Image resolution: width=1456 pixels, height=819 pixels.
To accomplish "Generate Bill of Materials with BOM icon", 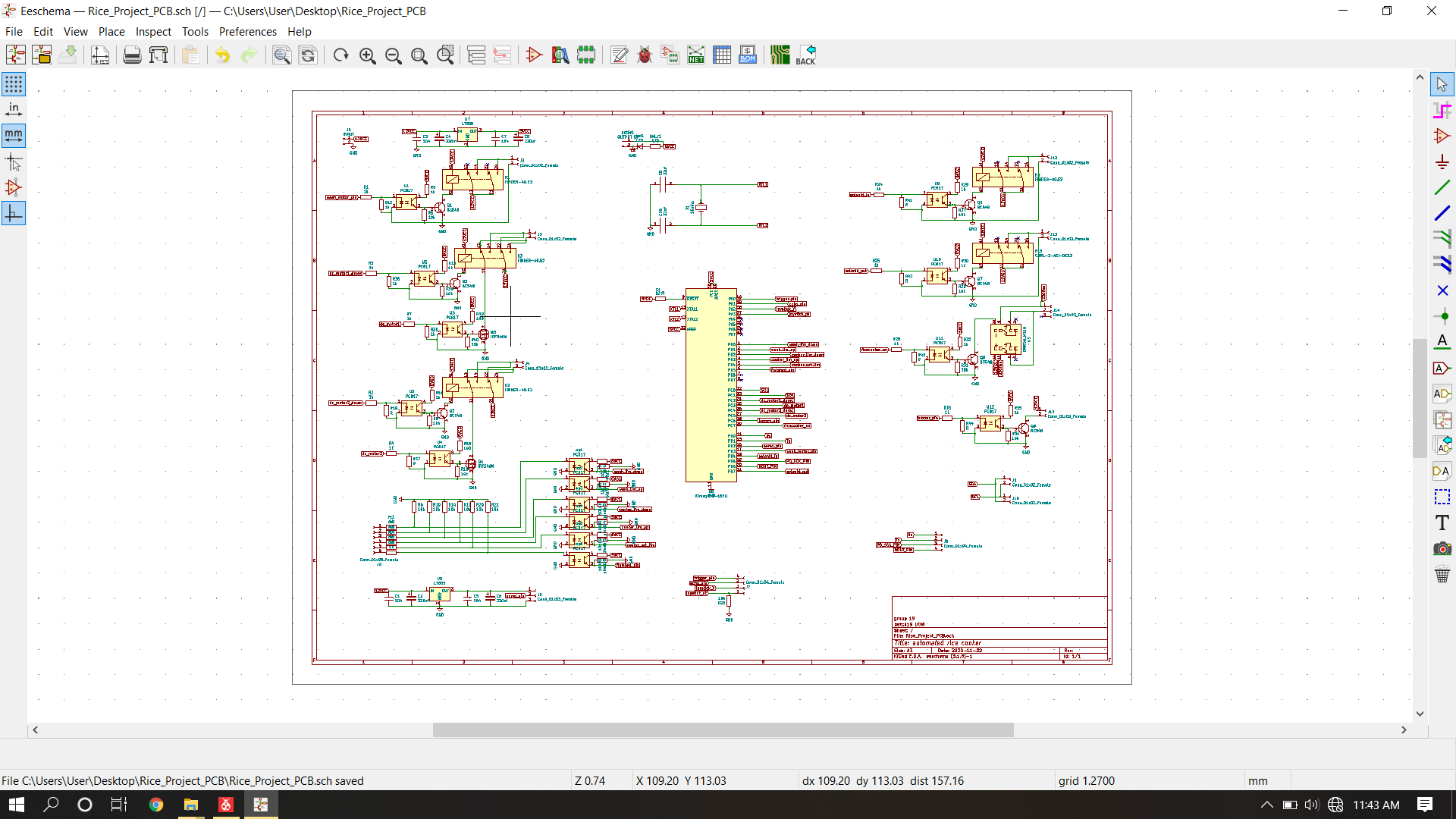I will [748, 55].
